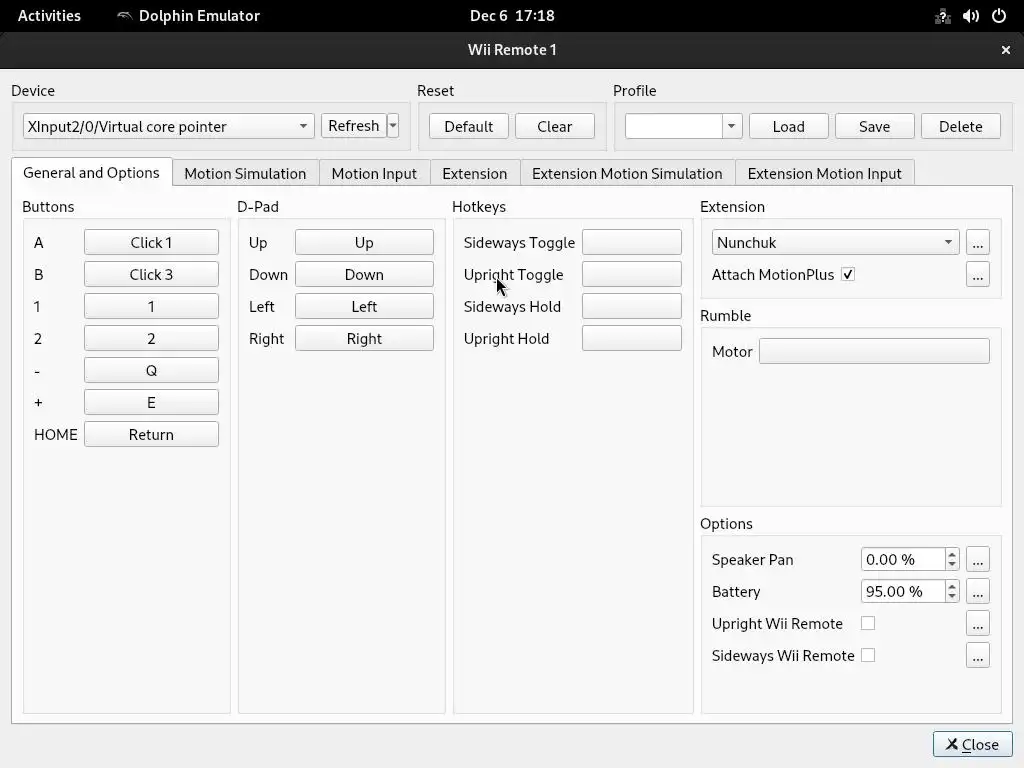The image size is (1024, 768).
Task: Click the A button mapping 'Click 1'
Action: tap(151, 242)
